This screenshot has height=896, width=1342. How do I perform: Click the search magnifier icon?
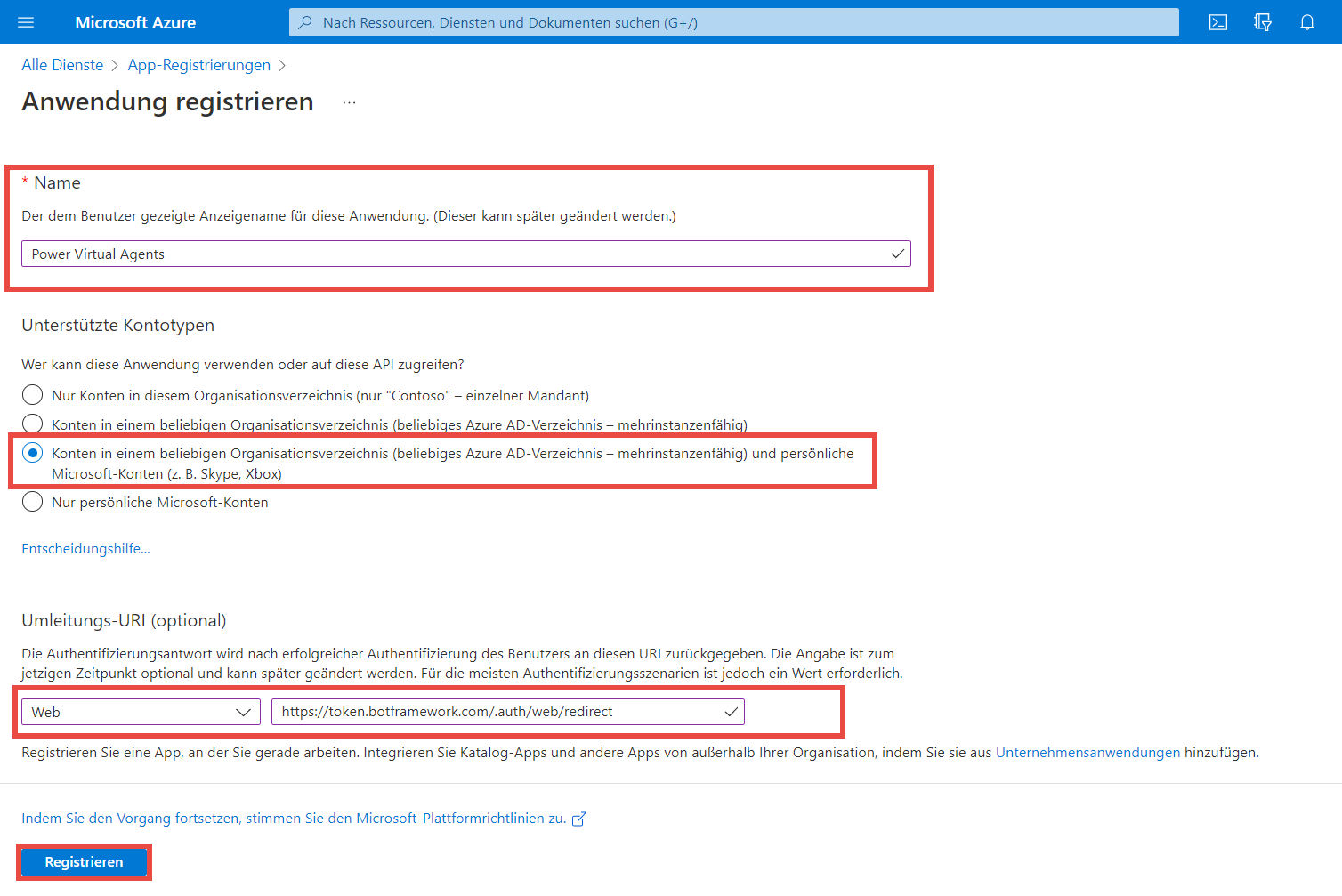tap(305, 22)
